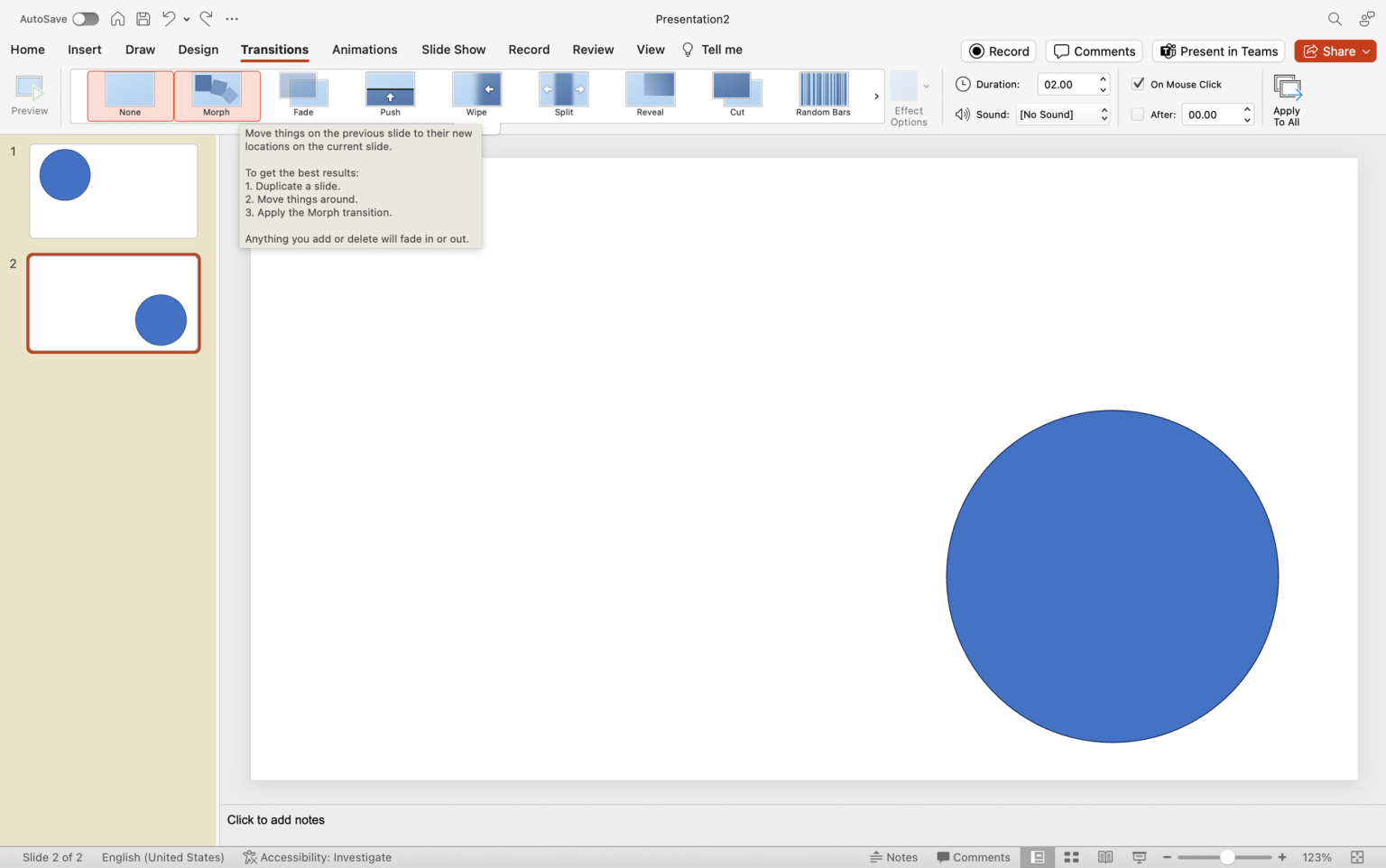The height and width of the screenshot is (868, 1386).
Task: Choose the Wipe transition
Action: (476, 95)
